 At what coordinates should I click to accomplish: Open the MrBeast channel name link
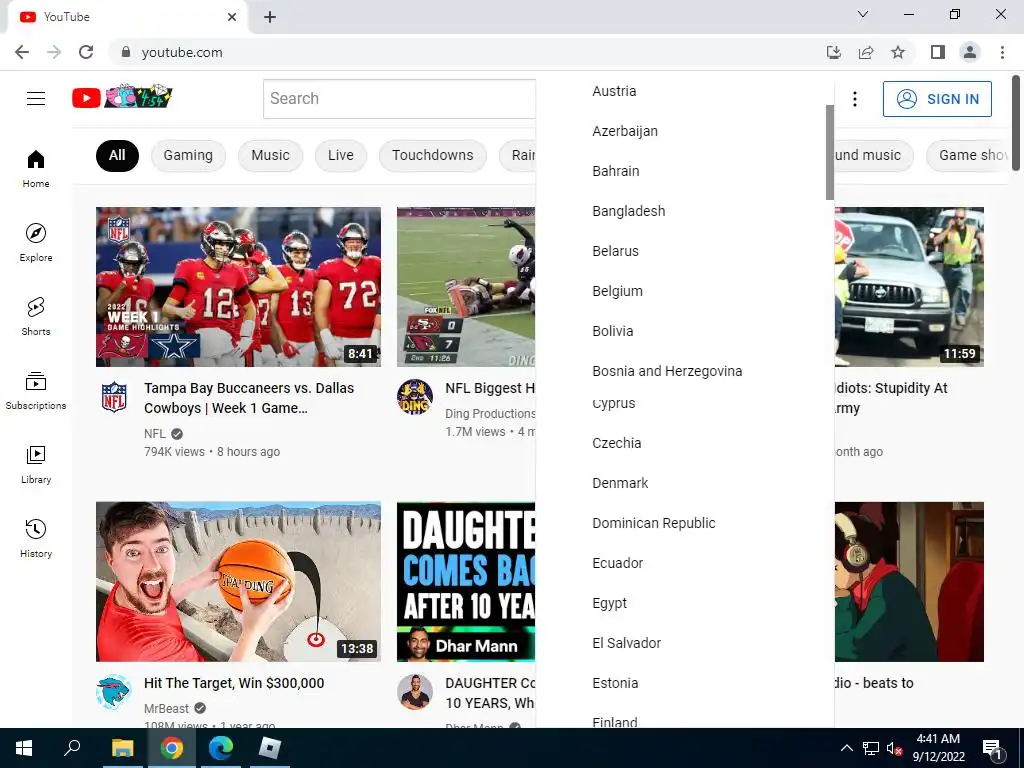click(x=167, y=709)
